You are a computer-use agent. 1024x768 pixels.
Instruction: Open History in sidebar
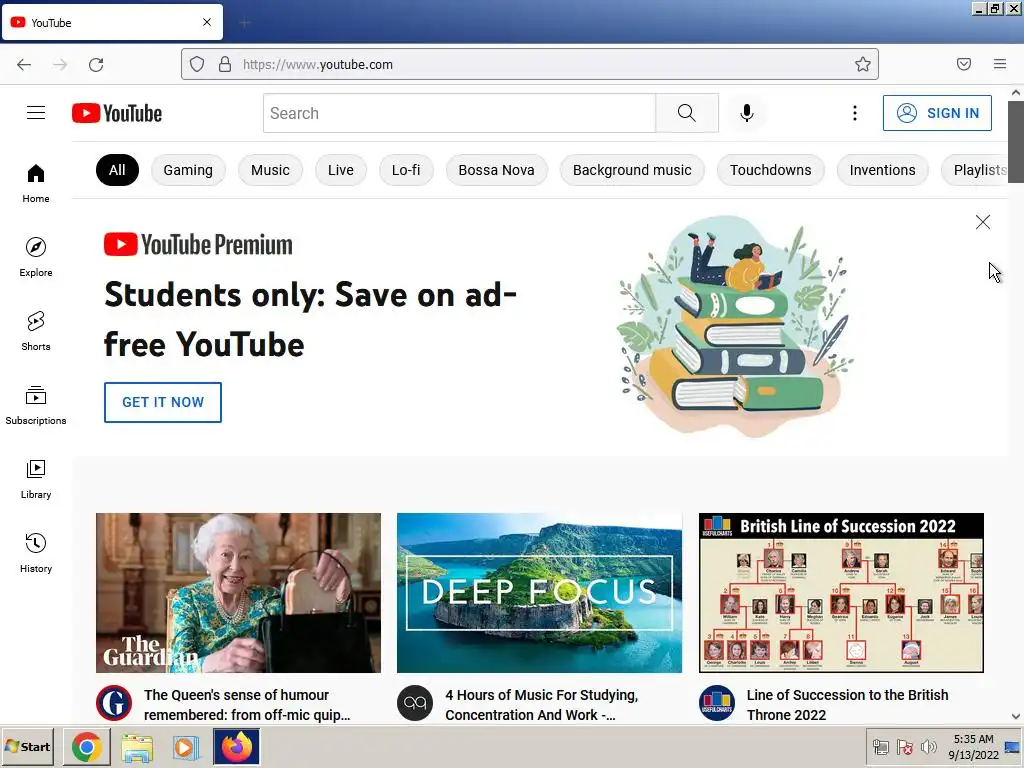[36, 553]
